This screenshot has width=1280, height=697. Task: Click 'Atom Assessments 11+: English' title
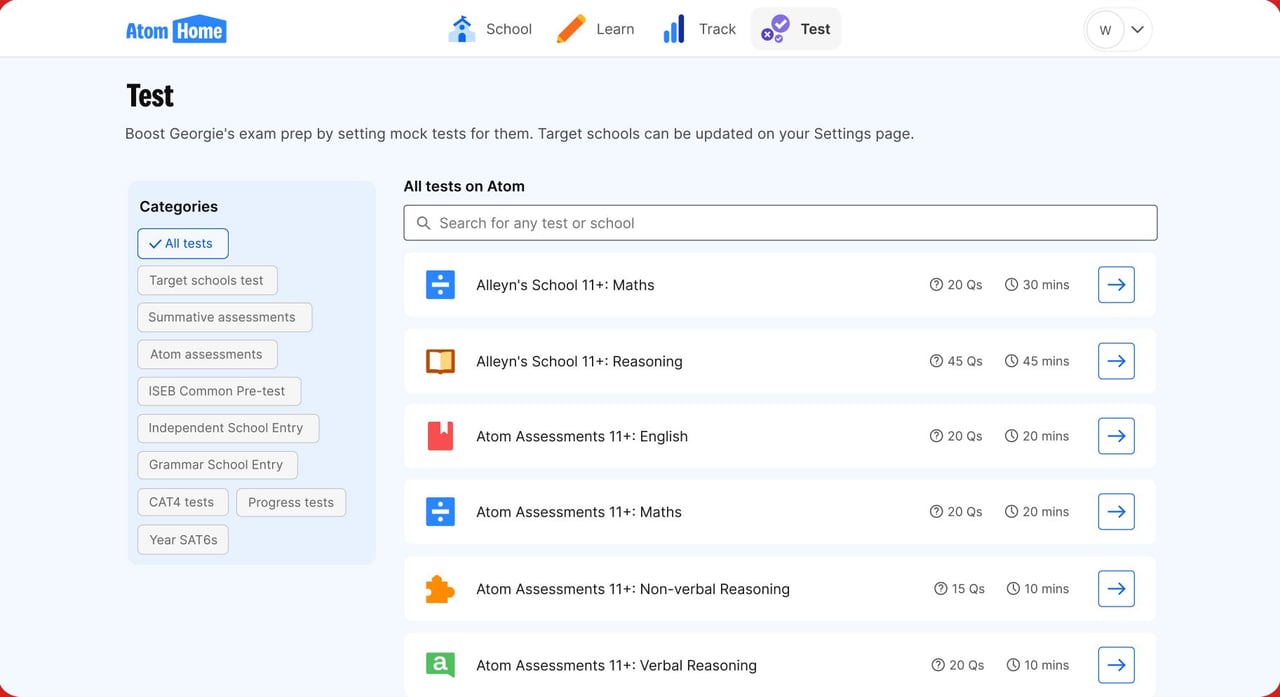tap(582, 436)
